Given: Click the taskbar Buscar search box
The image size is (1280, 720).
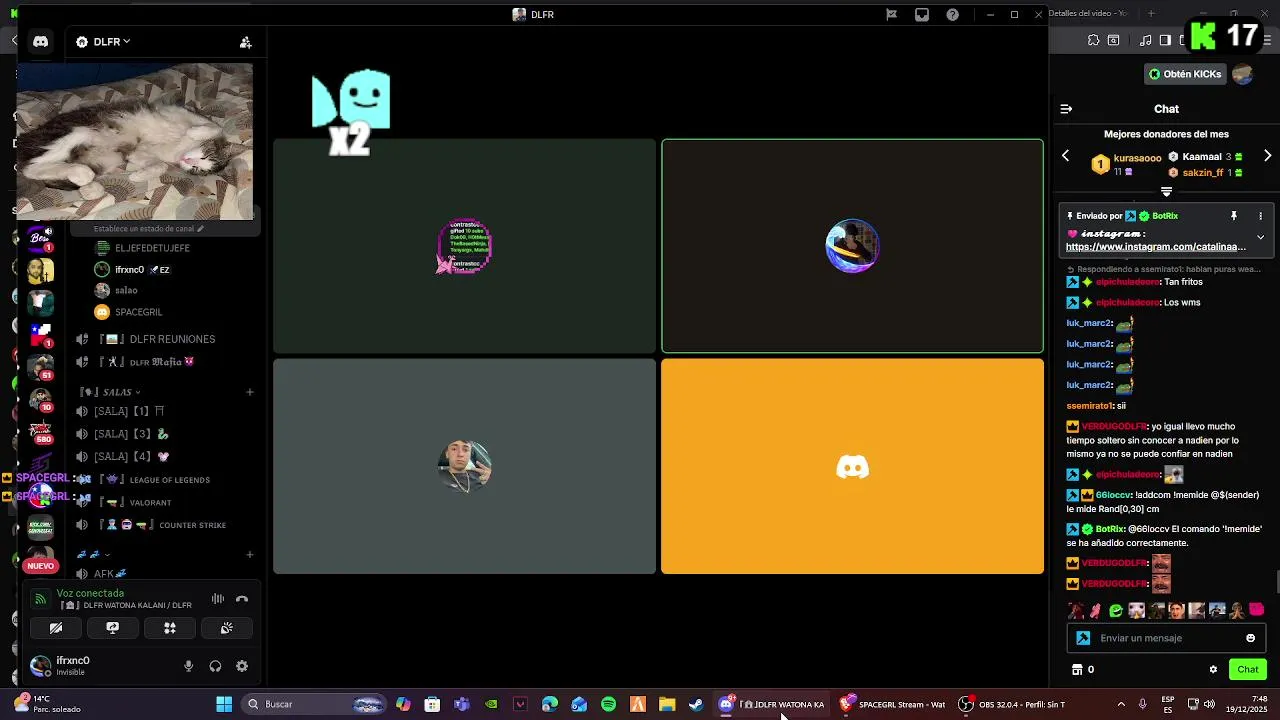Looking at the screenshot, I should [x=315, y=704].
